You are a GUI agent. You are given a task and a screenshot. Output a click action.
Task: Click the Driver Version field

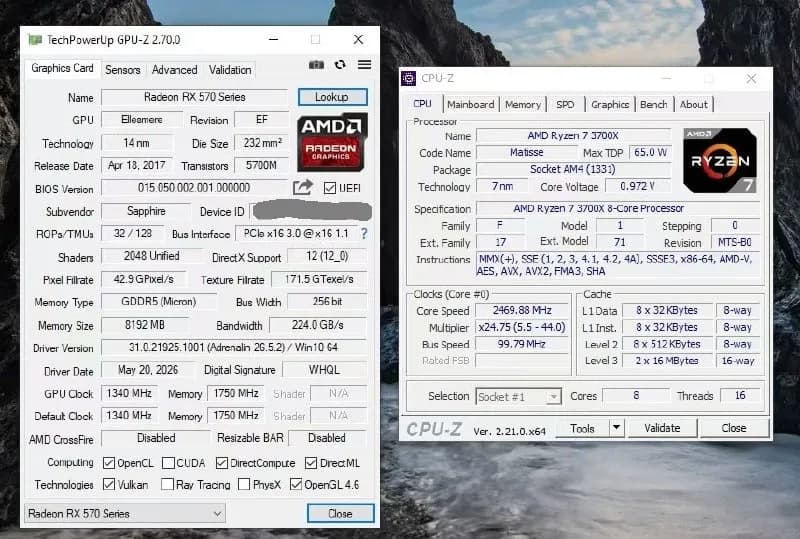tap(234, 348)
